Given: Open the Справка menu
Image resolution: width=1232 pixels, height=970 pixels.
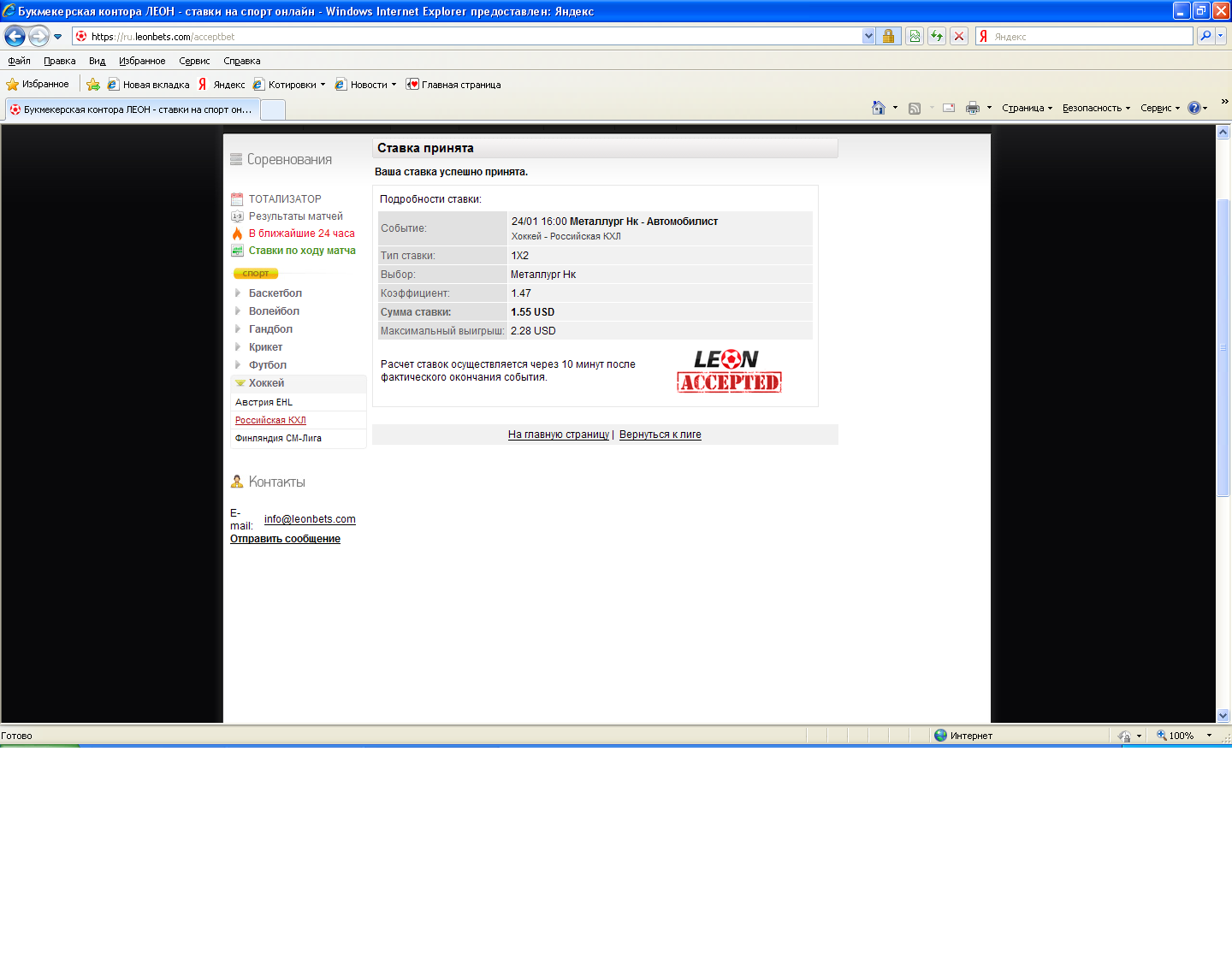Looking at the screenshot, I should coord(241,61).
